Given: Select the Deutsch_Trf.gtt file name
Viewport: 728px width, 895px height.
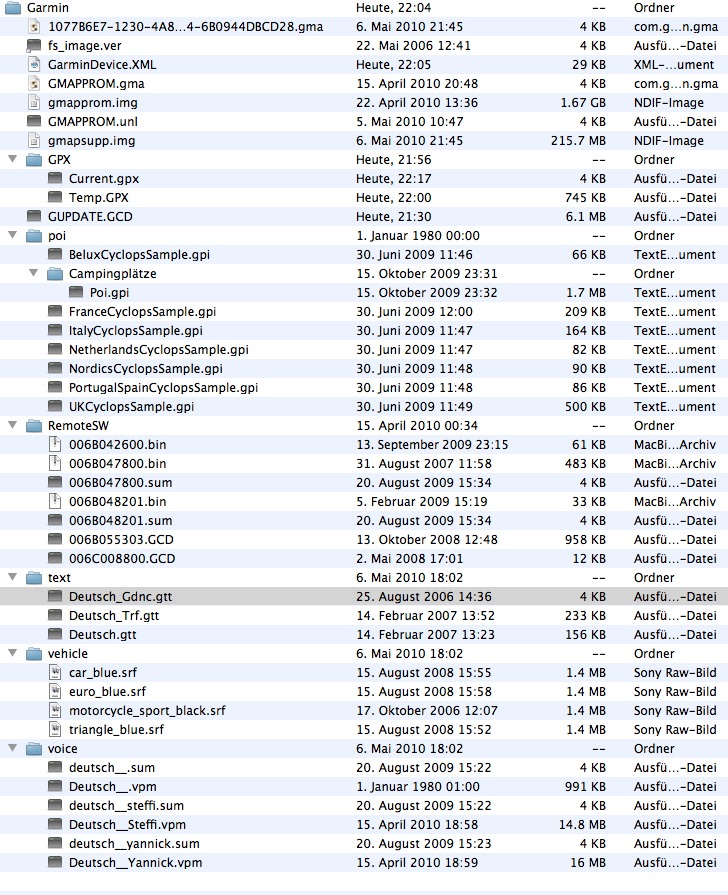Looking at the screenshot, I should tap(114, 615).
